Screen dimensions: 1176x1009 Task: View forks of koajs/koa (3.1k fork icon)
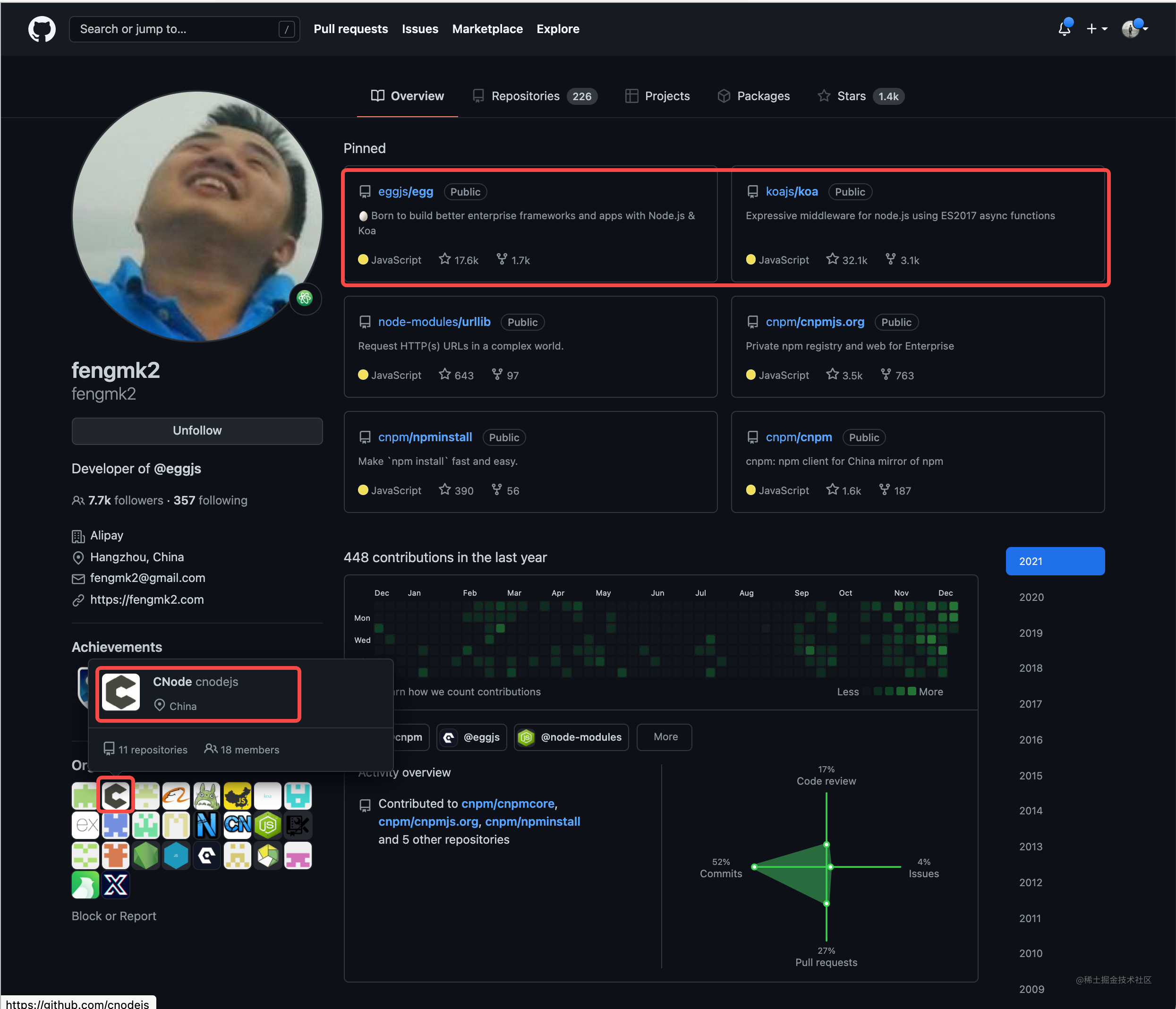pyautogui.click(x=903, y=259)
